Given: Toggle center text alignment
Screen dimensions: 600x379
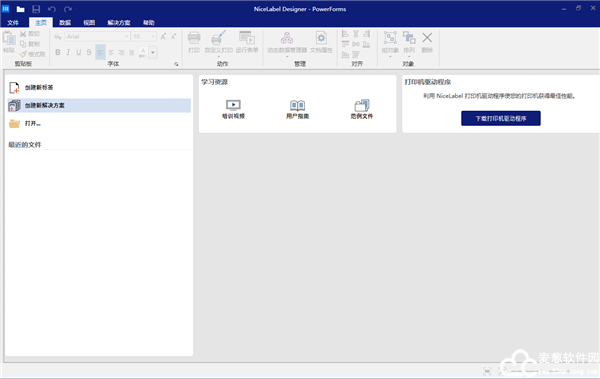Looking at the screenshot, I should [111, 52].
